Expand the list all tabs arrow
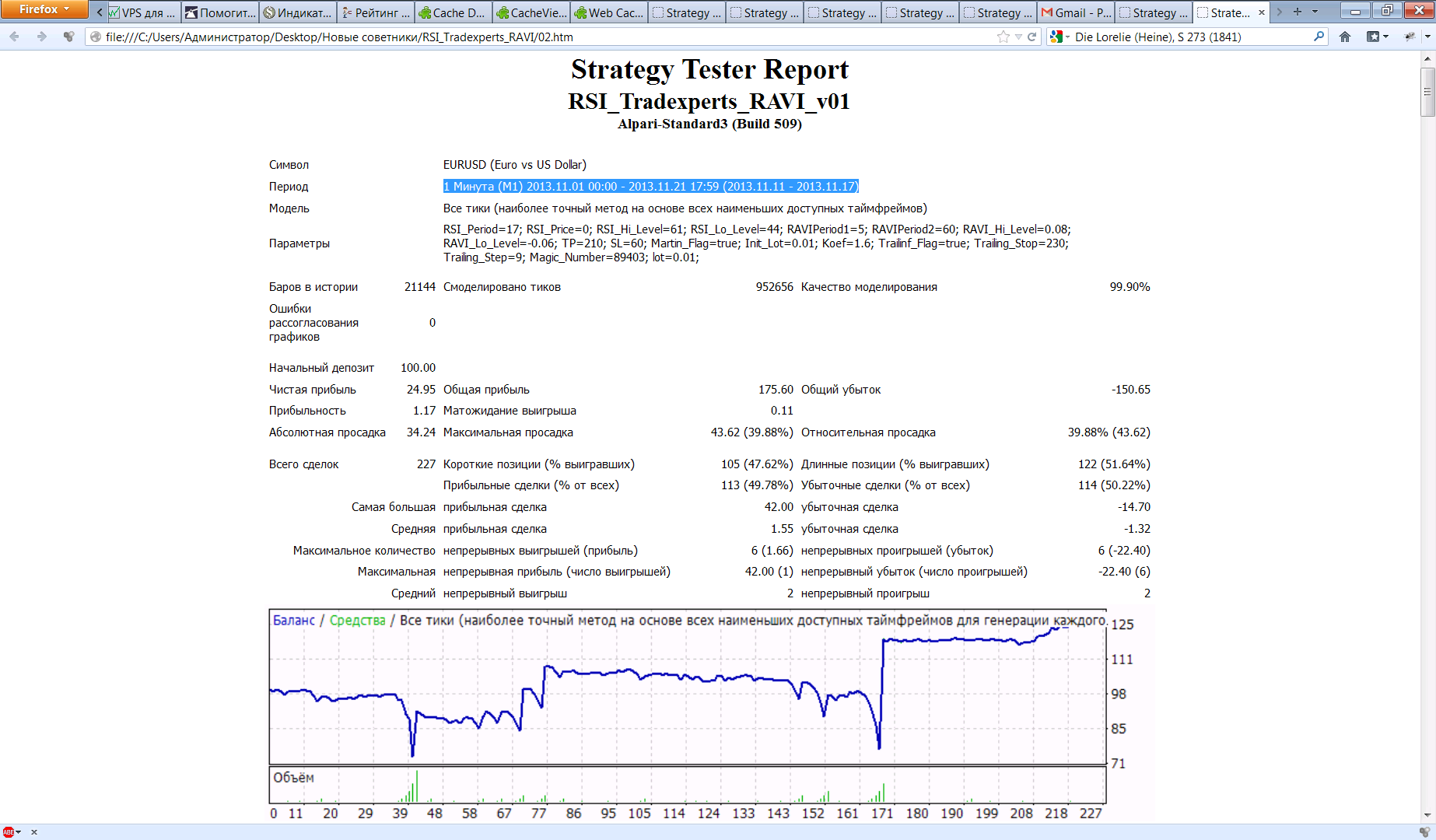This screenshot has width=1436, height=840. pos(1315,12)
